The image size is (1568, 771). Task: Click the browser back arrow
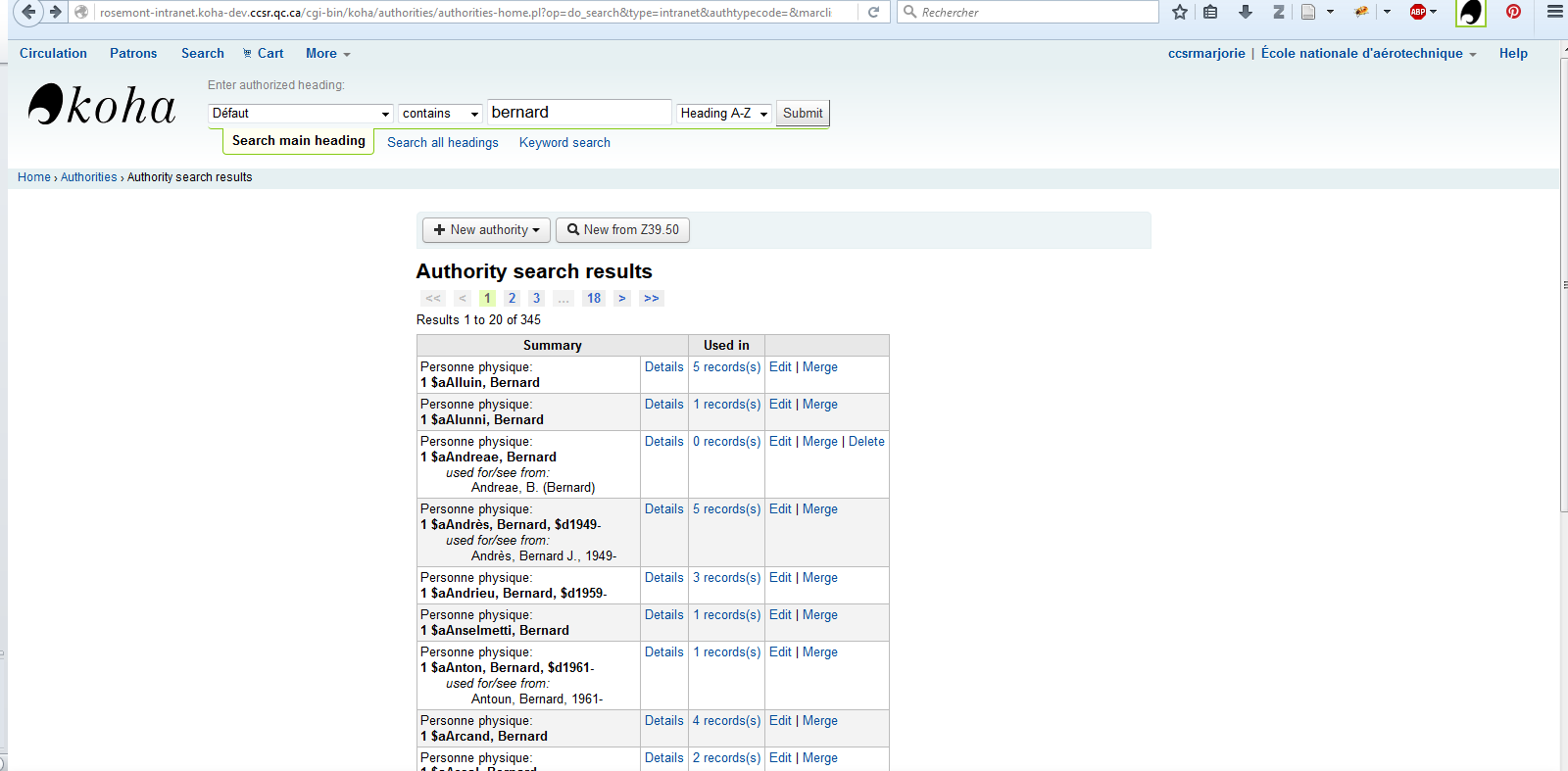[x=28, y=12]
